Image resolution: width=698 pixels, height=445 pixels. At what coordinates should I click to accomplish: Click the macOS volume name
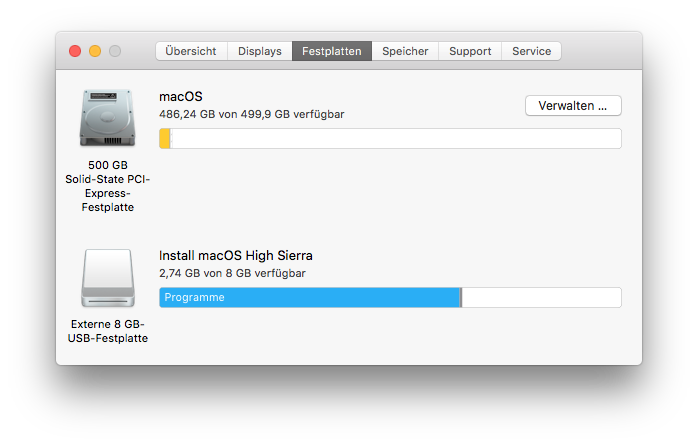coord(181,97)
